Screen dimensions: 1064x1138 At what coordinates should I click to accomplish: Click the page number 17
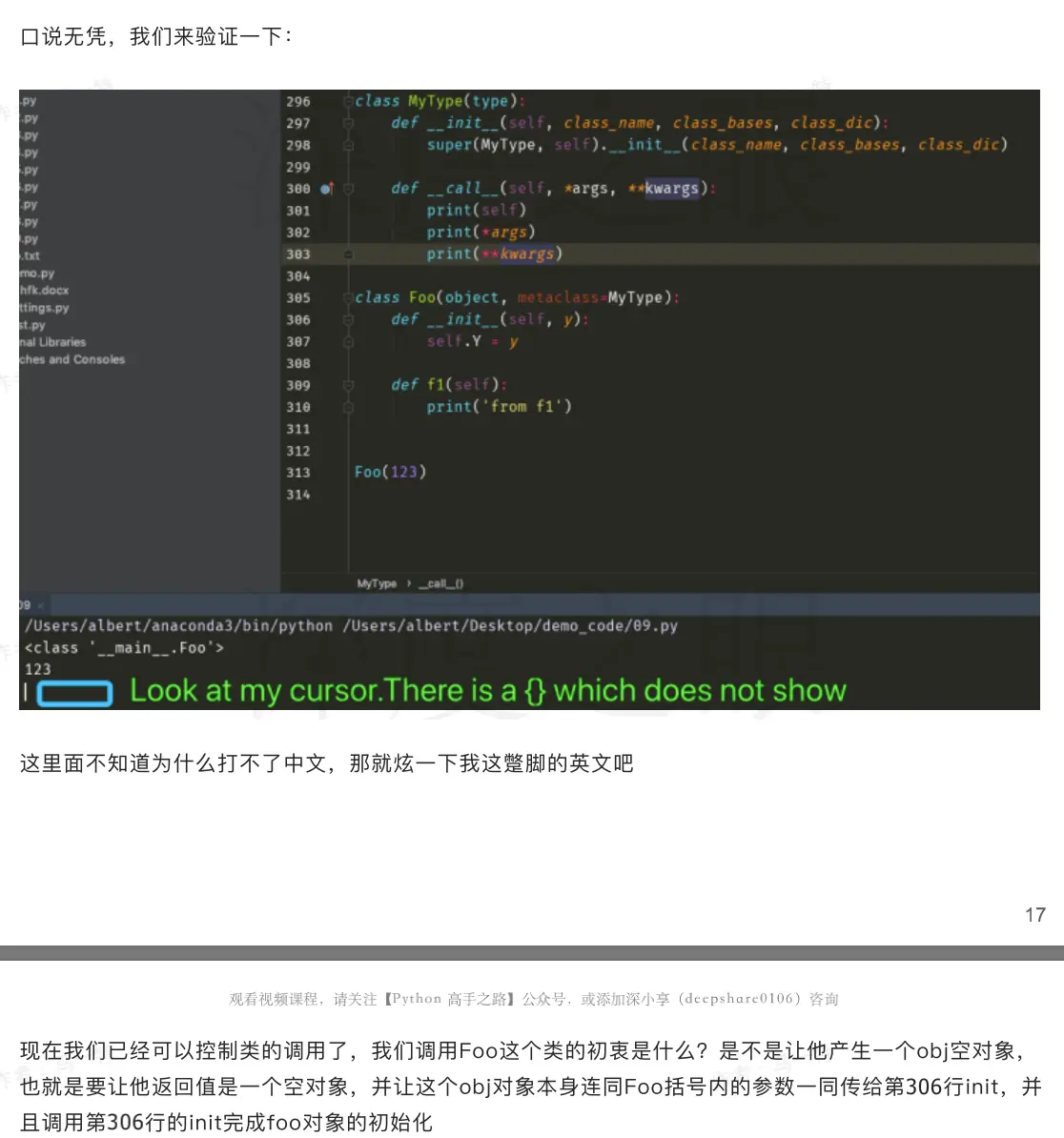(1035, 914)
